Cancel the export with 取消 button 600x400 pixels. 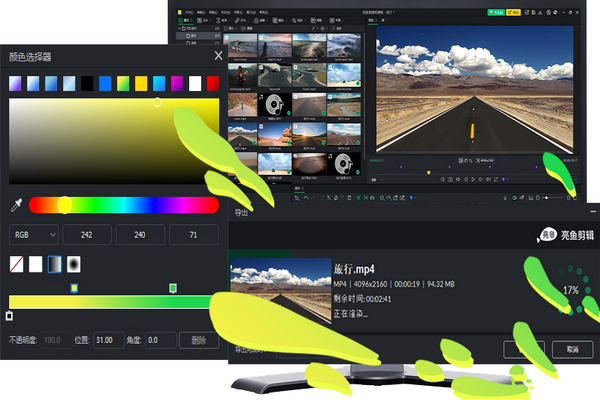pyautogui.click(x=572, y=349)
